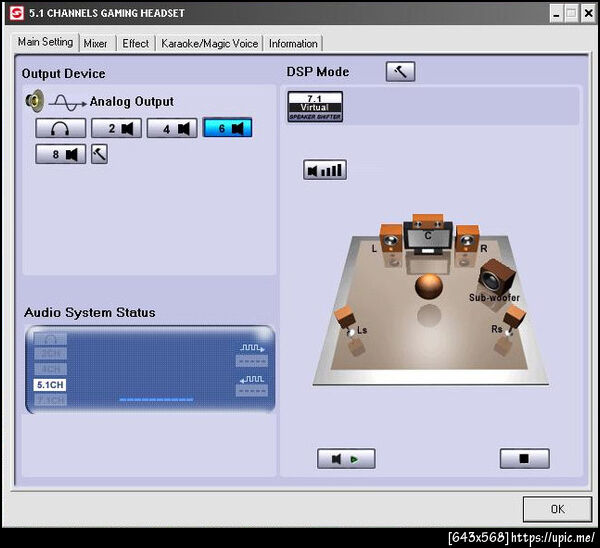
Task: Switch to the Main Setting tab
Action: [46, 42]
